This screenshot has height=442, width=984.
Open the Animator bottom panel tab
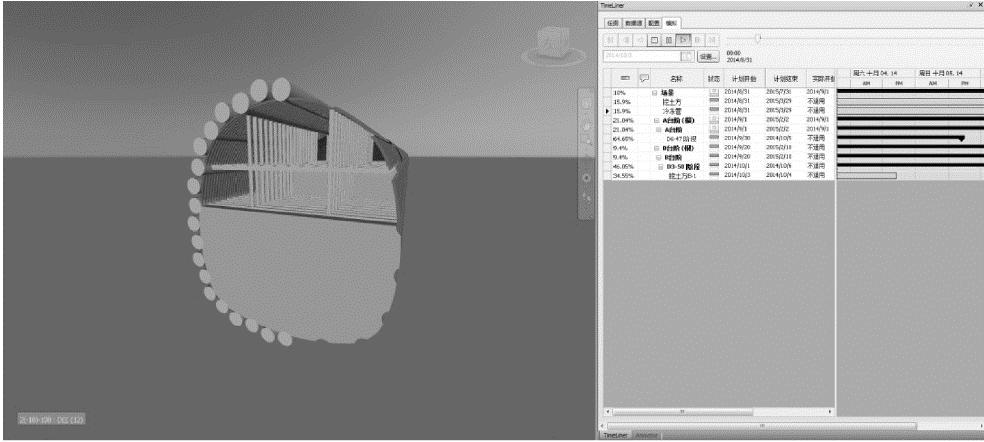tap(646, 435)
